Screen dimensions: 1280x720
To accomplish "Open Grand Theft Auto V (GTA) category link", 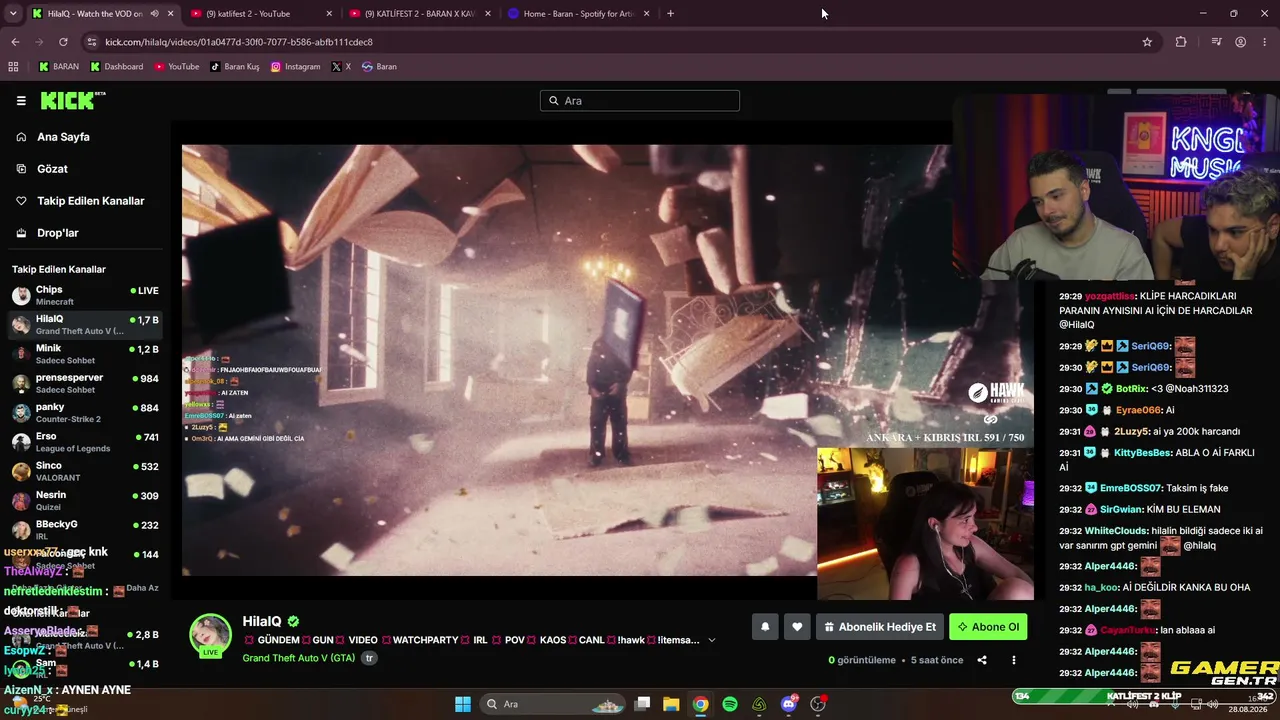I will click(298, 658).
